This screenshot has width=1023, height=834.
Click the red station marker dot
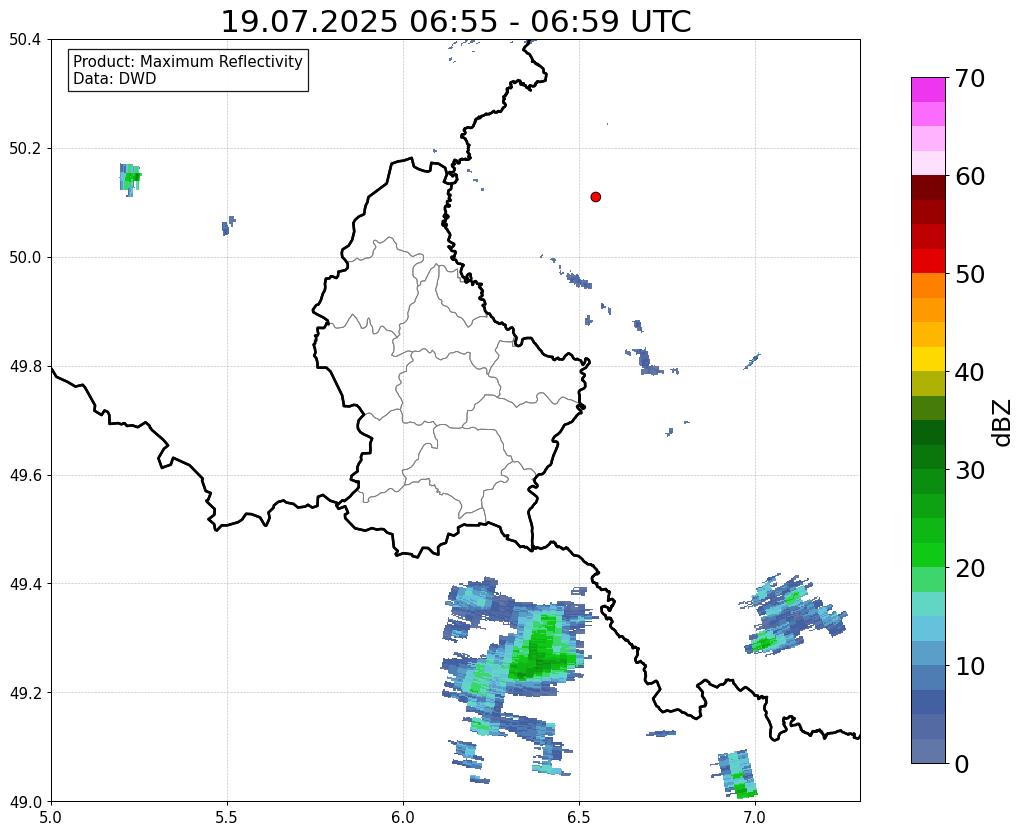pos(595,197)
